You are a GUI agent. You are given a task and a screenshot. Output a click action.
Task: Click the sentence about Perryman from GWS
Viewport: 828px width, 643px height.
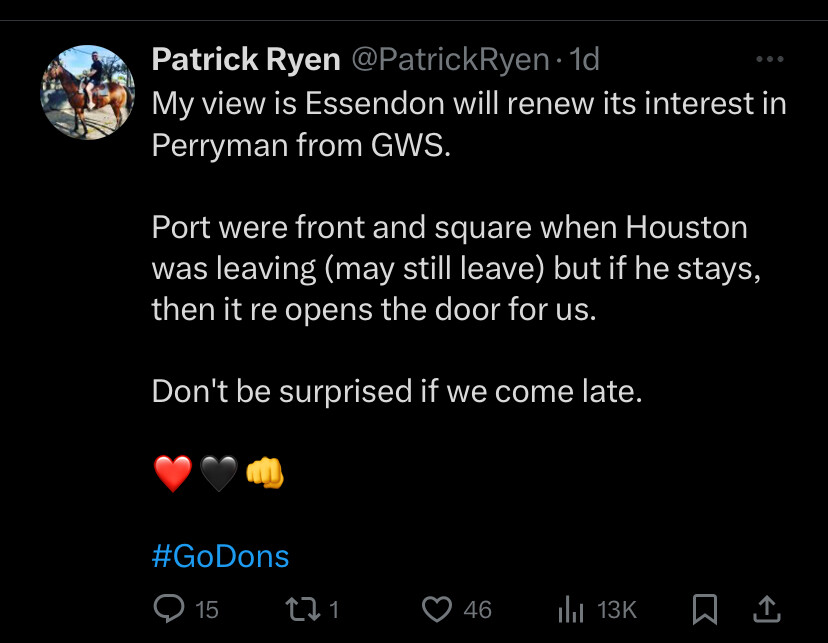tap(469, 124)
